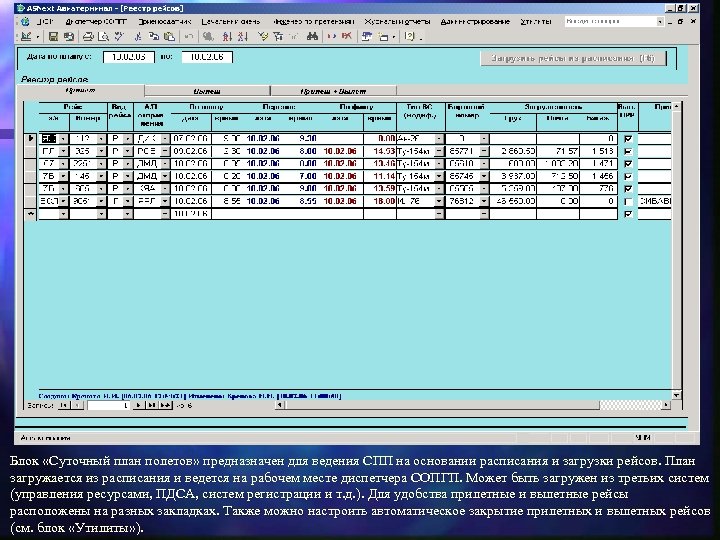The image size is (720, 540).
Task: Click the Sort Ascending icon
Action: click(227, 36)
